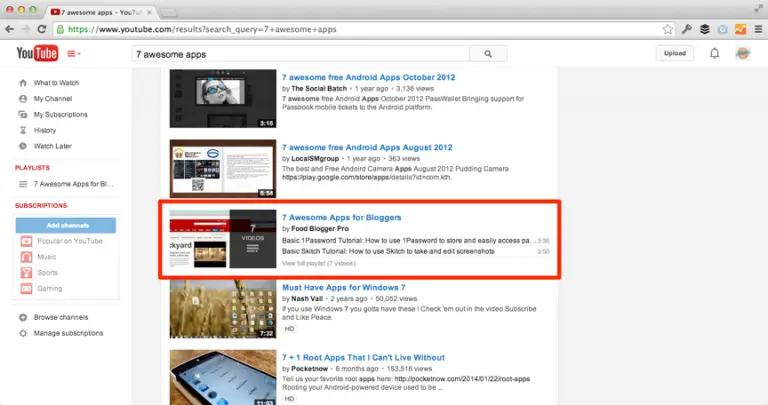Click the My Subscriptions icon

pyautogui.click(x=23, y=115)
